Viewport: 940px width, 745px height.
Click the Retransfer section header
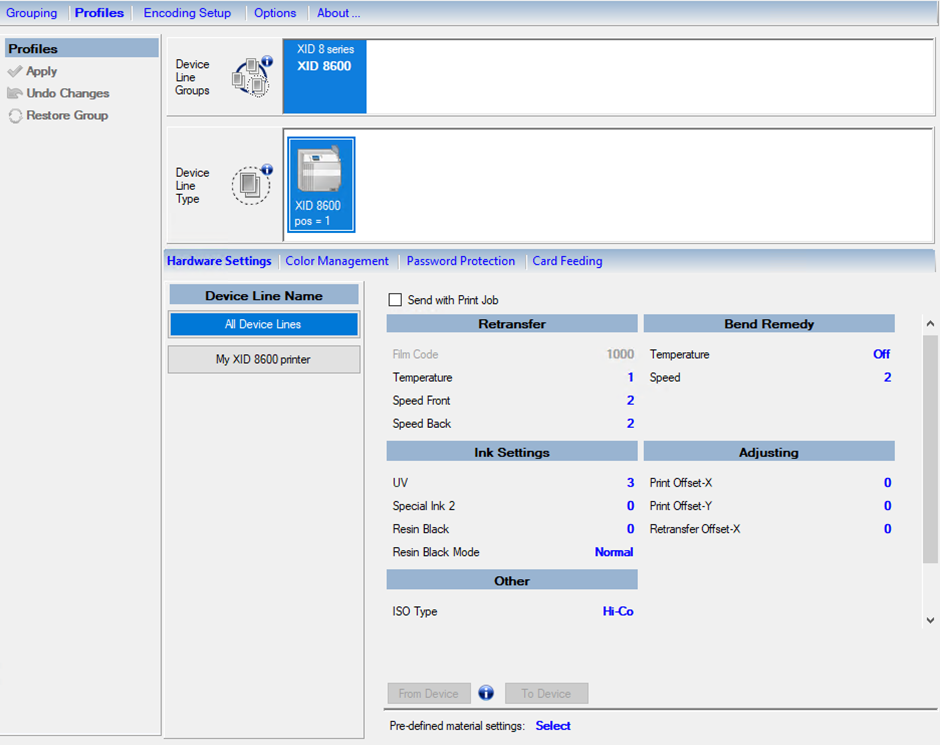512,324
